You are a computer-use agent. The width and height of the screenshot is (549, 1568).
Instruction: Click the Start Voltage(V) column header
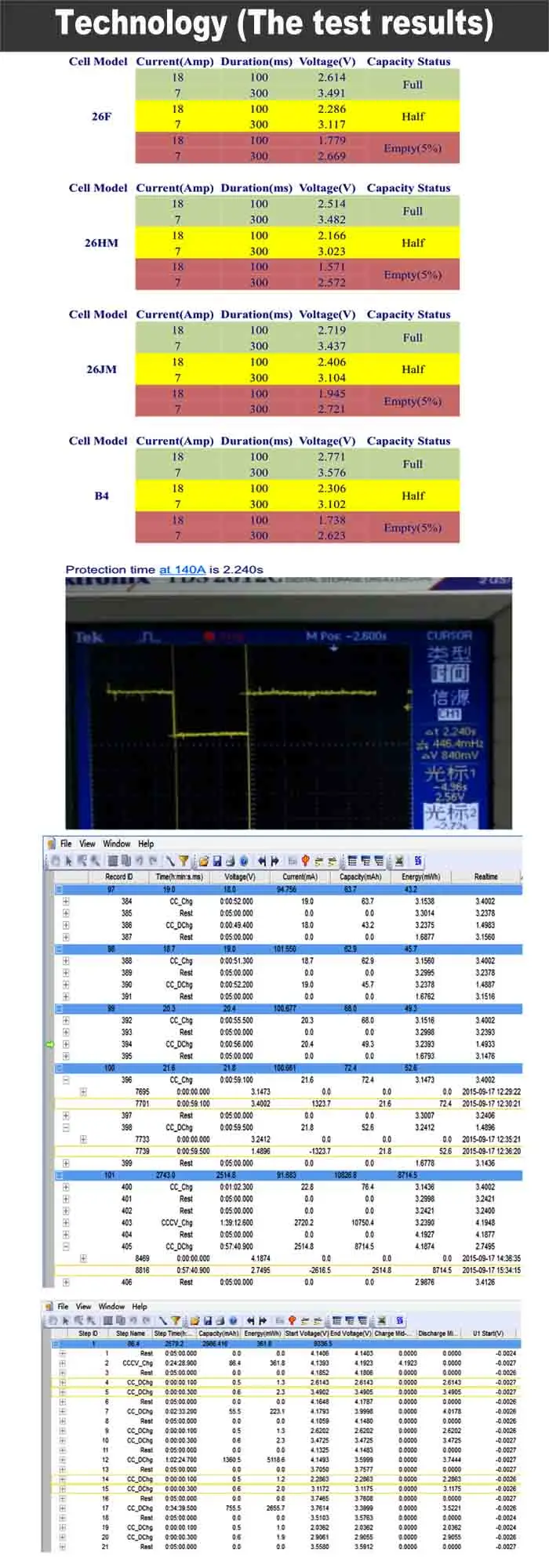[x=307, y=1334]
